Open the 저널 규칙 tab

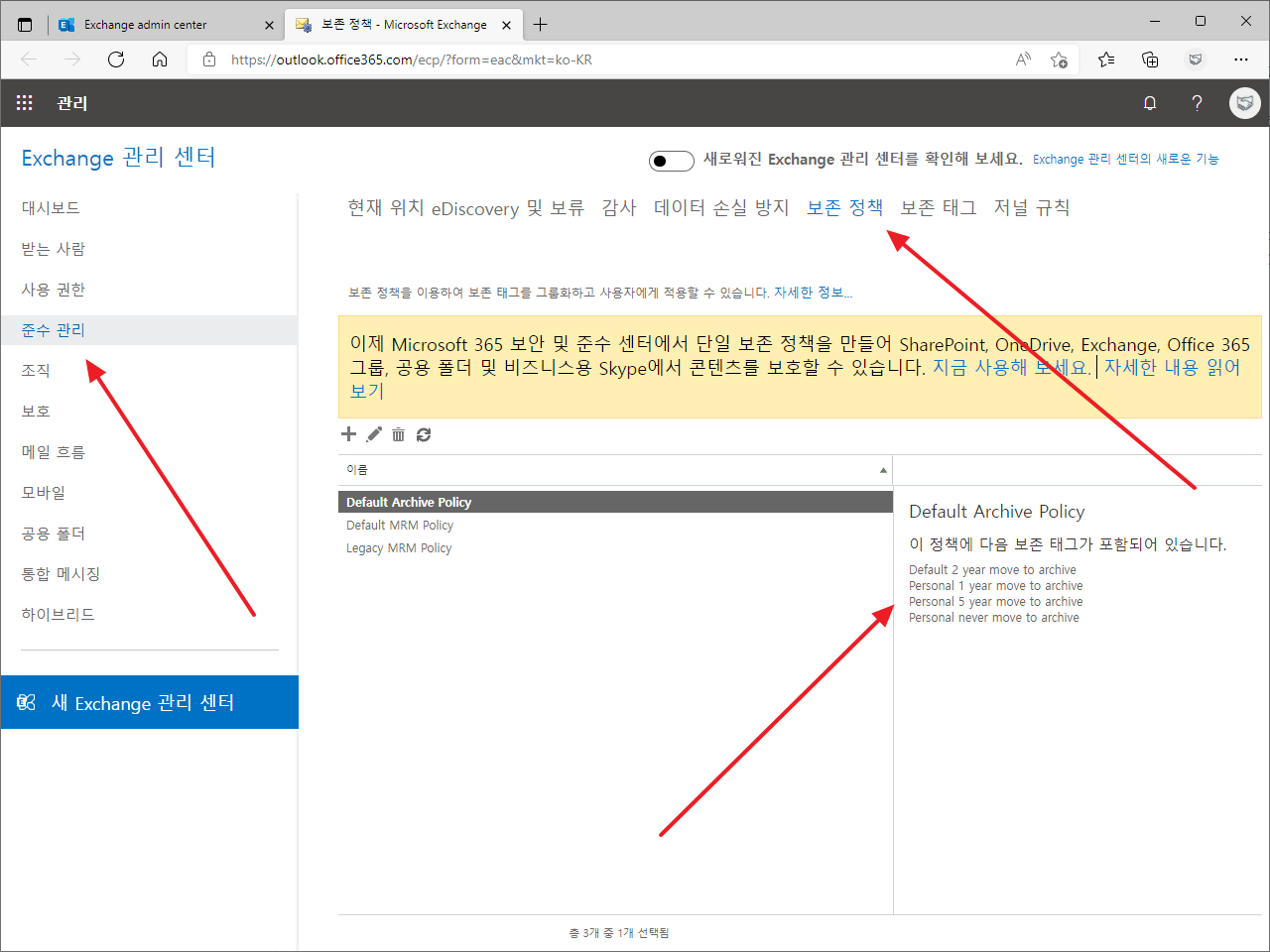tap(1032, 207)
